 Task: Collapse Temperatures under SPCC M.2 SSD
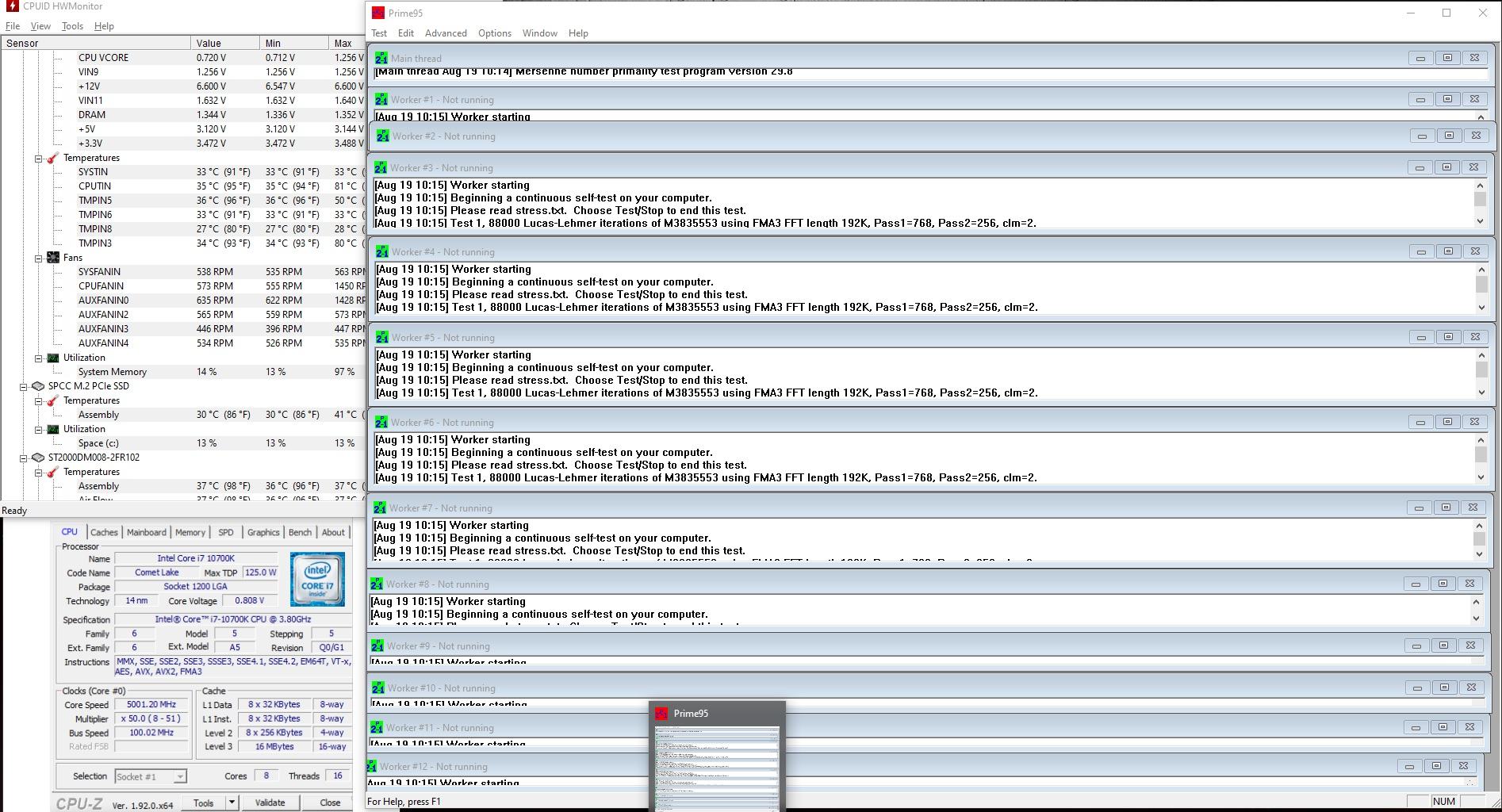pos(38,400)
